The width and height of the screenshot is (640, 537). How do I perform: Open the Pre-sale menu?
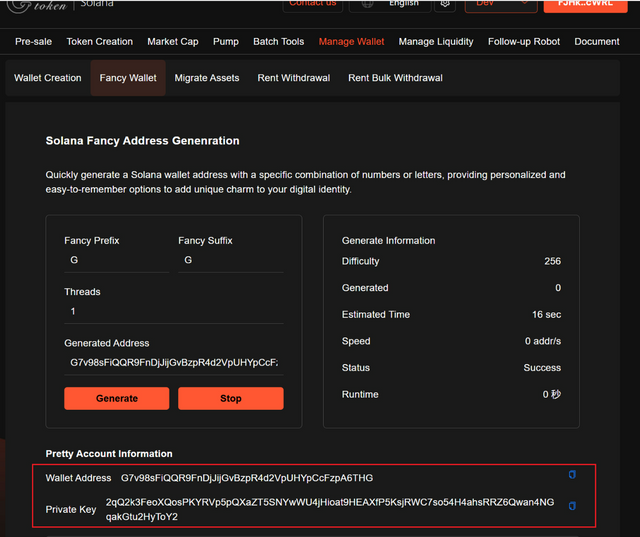point(33,42)
